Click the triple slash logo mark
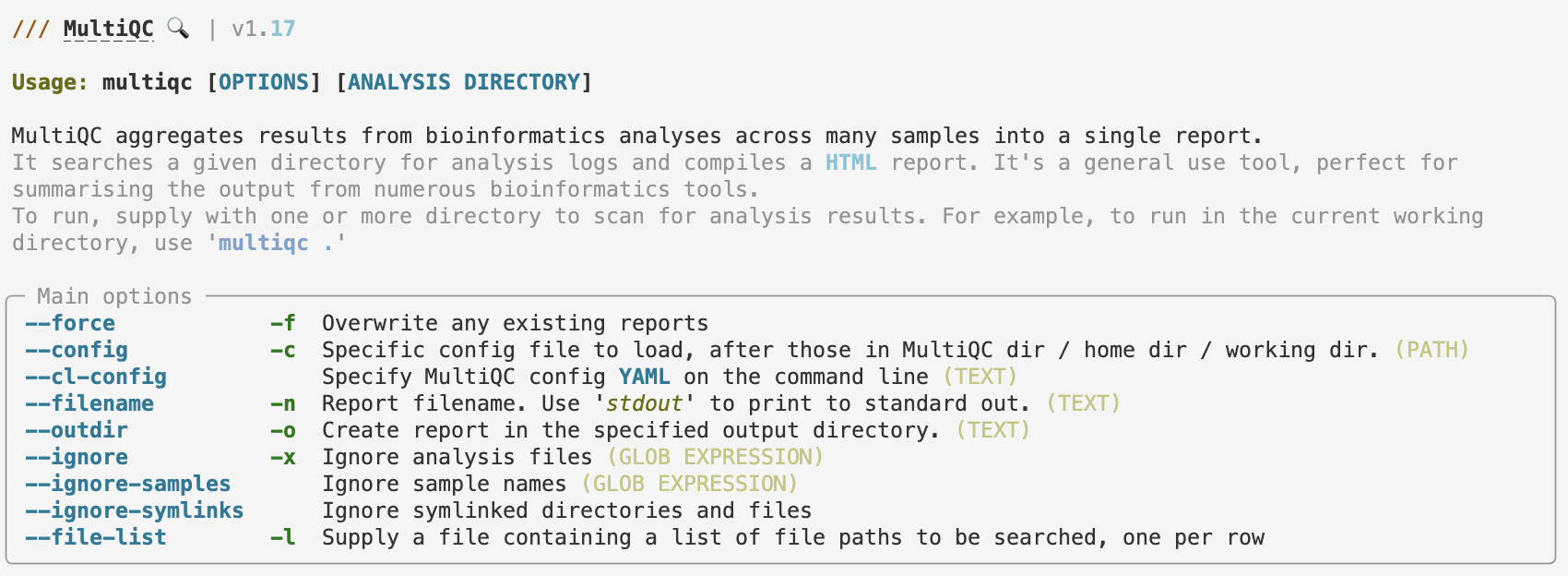This screenshot has width=1568, height=576. click(30, 30)
